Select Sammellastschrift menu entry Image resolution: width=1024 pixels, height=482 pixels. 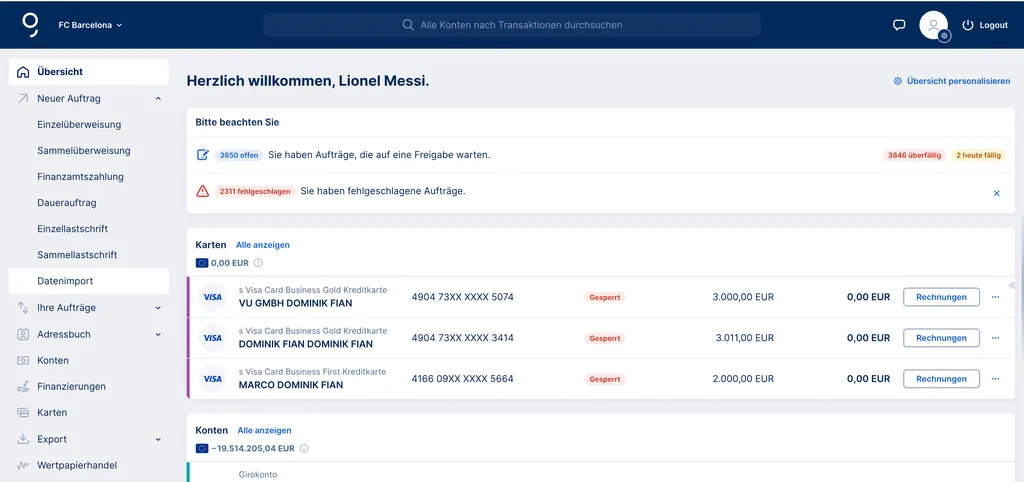click(x=77, y=255)
